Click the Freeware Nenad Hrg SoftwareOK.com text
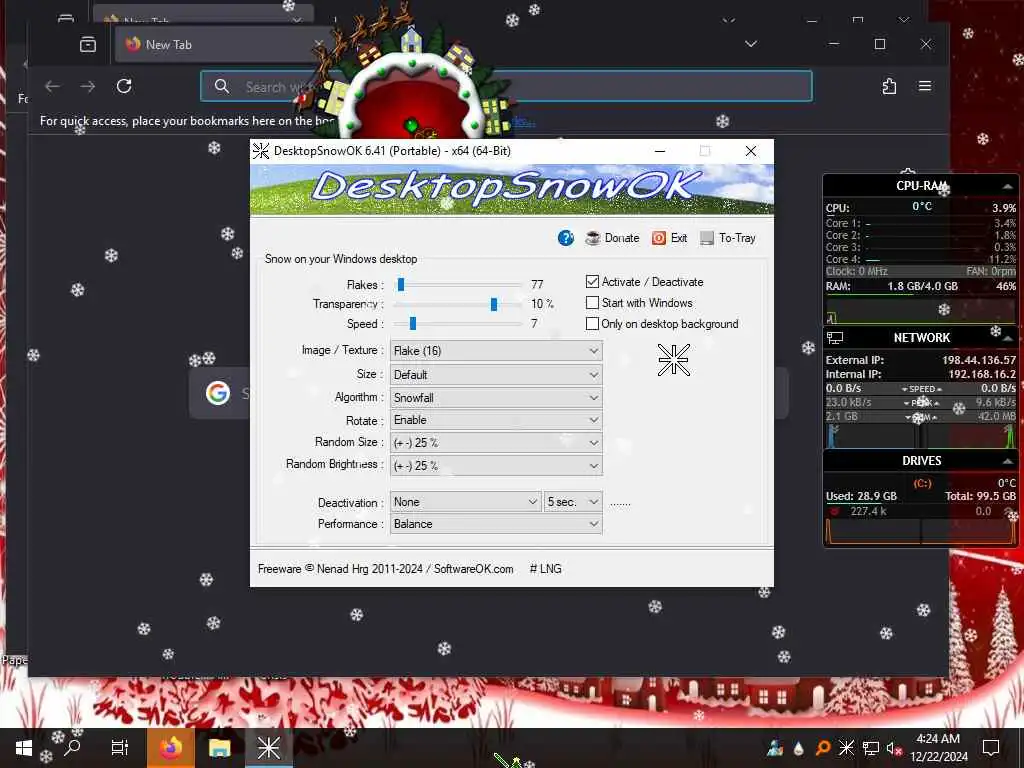 [x=385, y=569]
